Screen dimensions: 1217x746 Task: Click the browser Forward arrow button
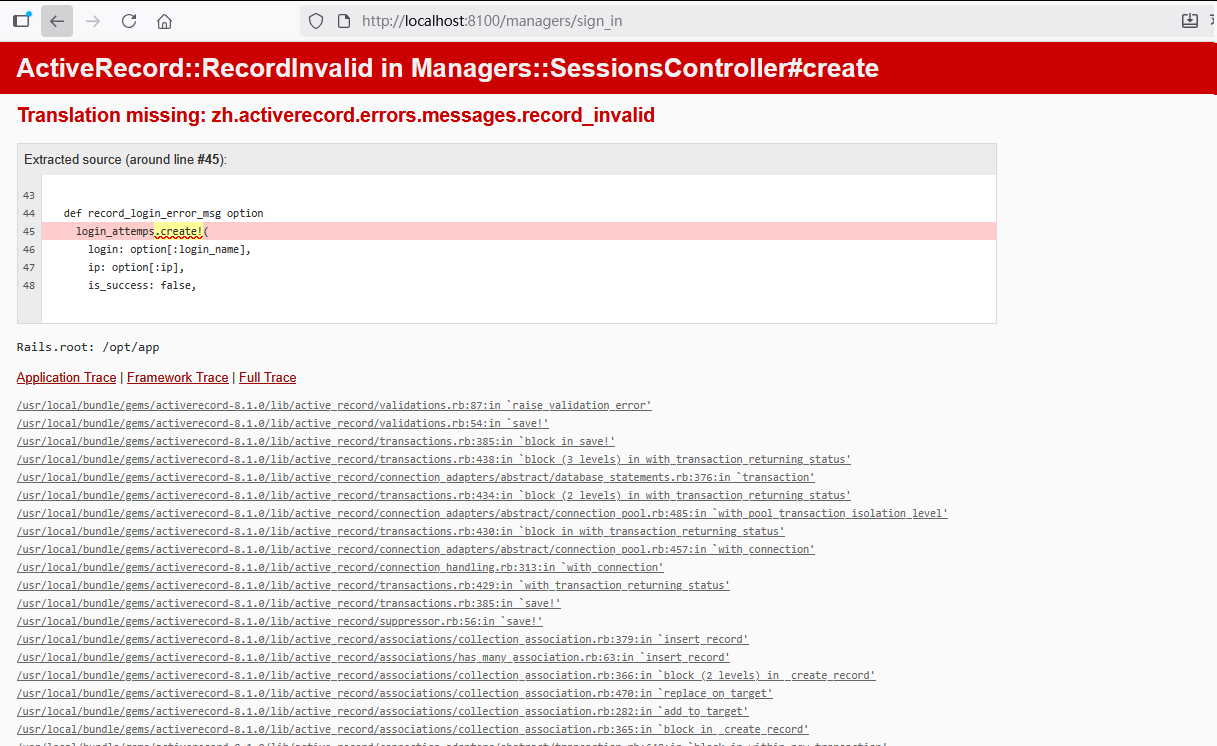pyautogui.click(x=93, y=21)
